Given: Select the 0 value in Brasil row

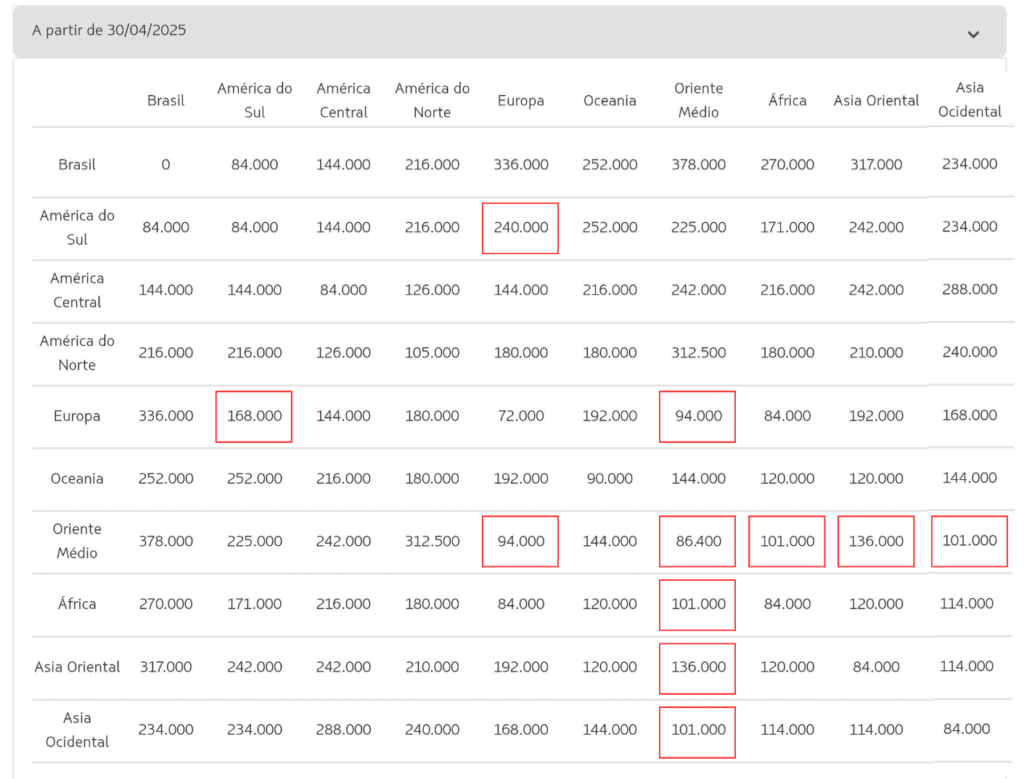Looking at the screenshot, I should (x=166, y=165).
